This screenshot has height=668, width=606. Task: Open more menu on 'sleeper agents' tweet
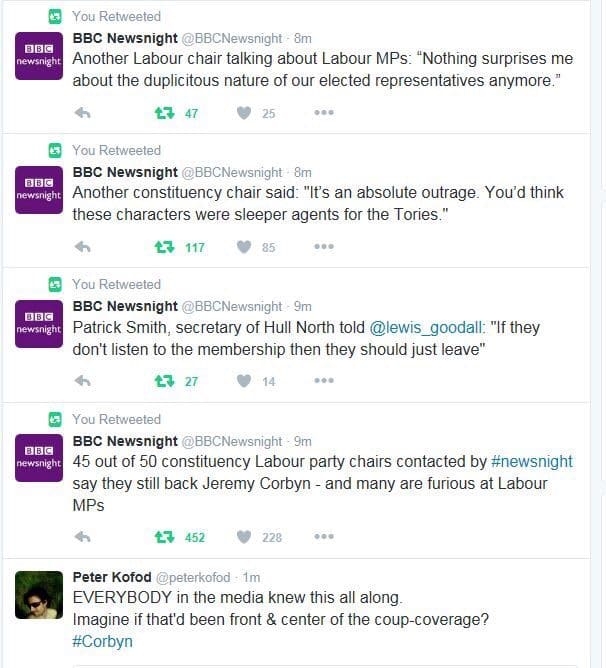click(324, 246)
